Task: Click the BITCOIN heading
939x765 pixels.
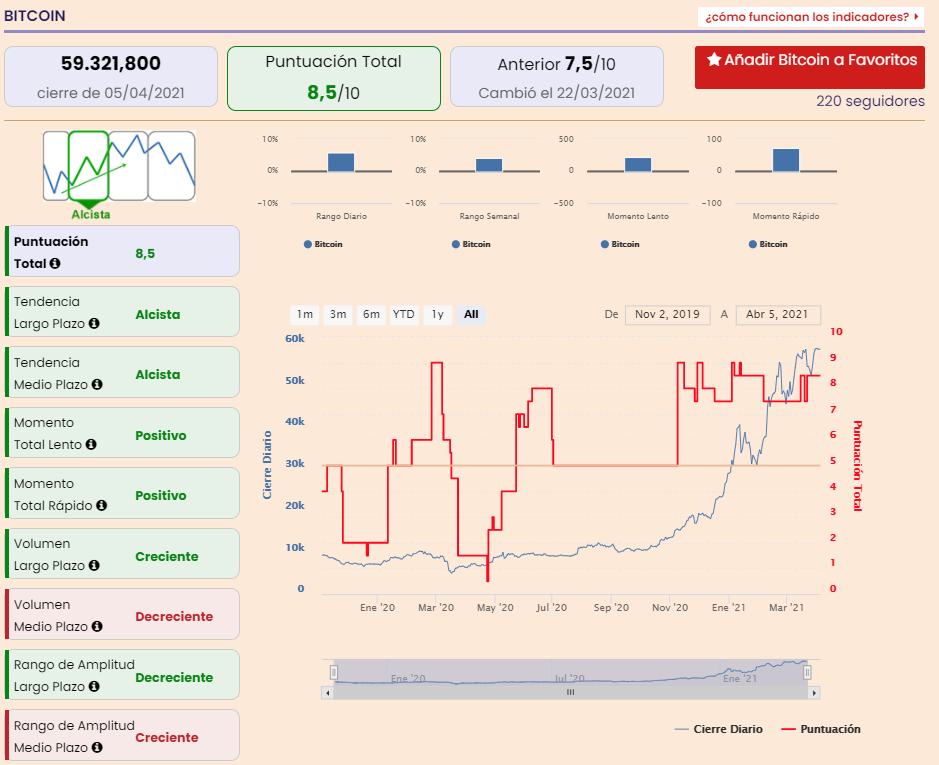Action: pos(35,16)
